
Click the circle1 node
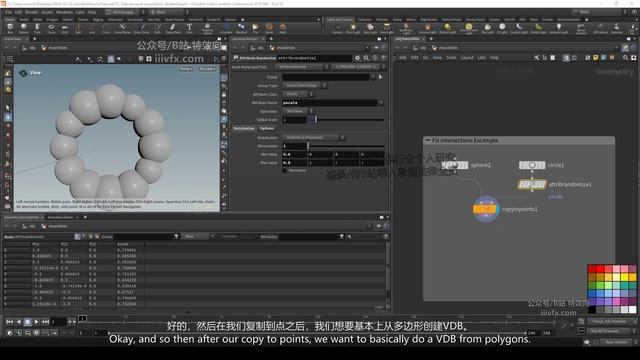click(532, 165)
